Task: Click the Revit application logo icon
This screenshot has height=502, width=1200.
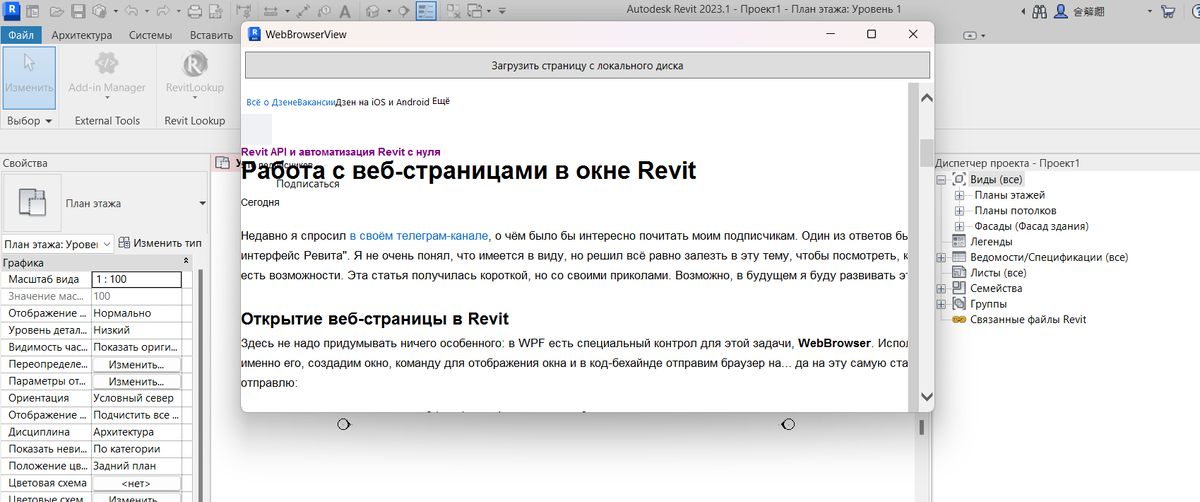Action: pos(11,11)
